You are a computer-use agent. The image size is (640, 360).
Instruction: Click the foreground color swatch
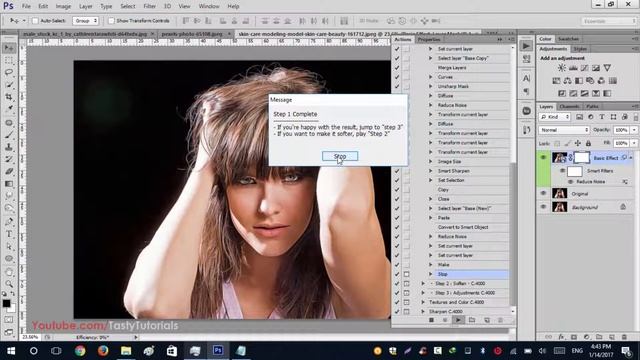pyautogui.click(x=6, y=303)
